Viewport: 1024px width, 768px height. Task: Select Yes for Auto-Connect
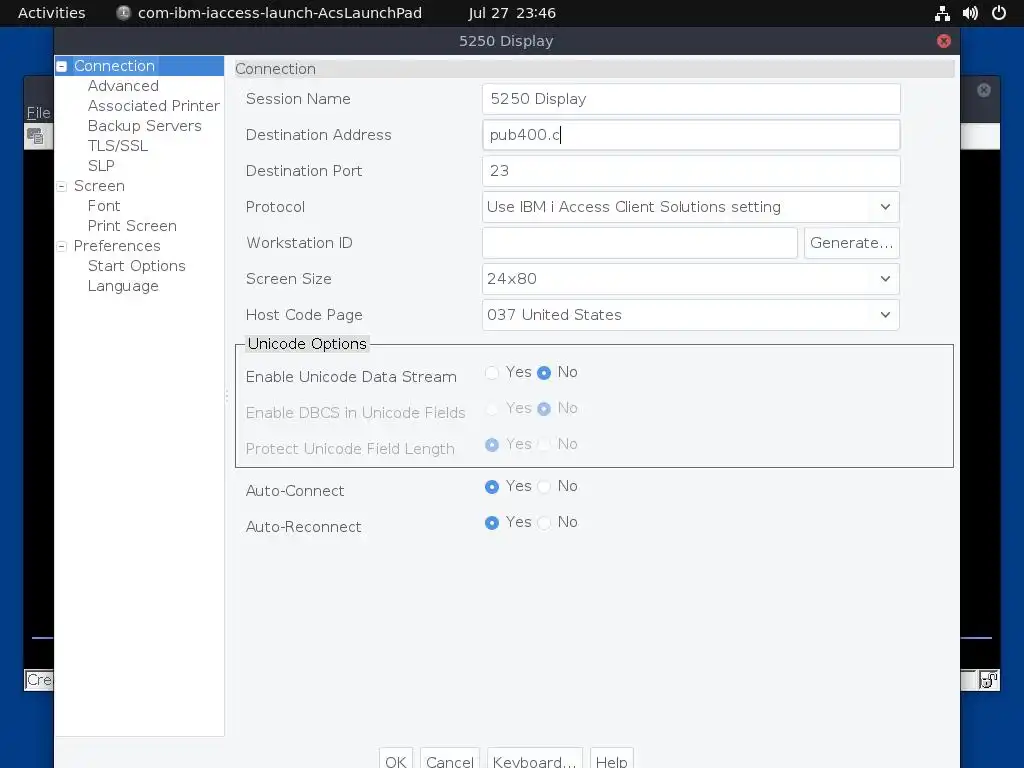click(x=492, y=487)
